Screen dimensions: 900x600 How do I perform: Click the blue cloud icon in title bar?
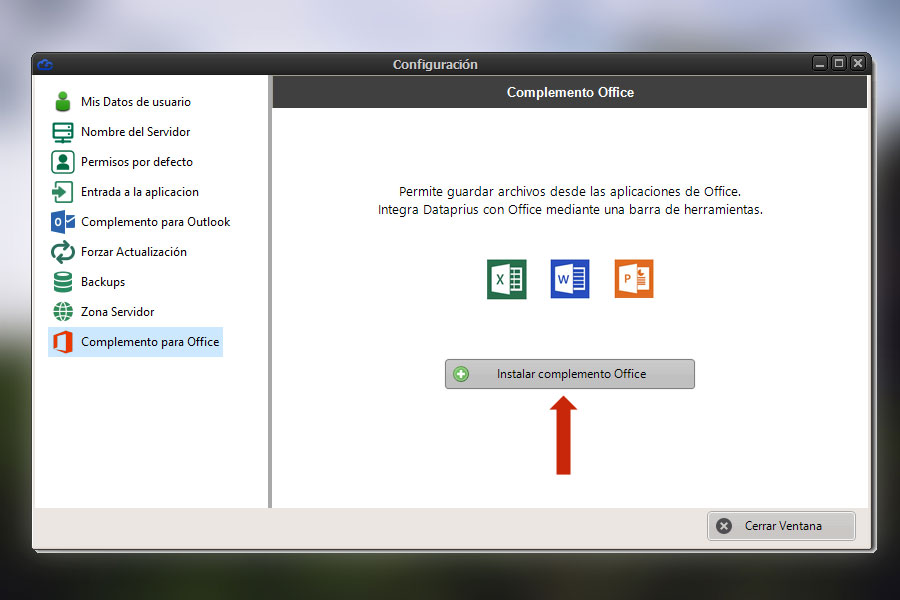point(45,64)
